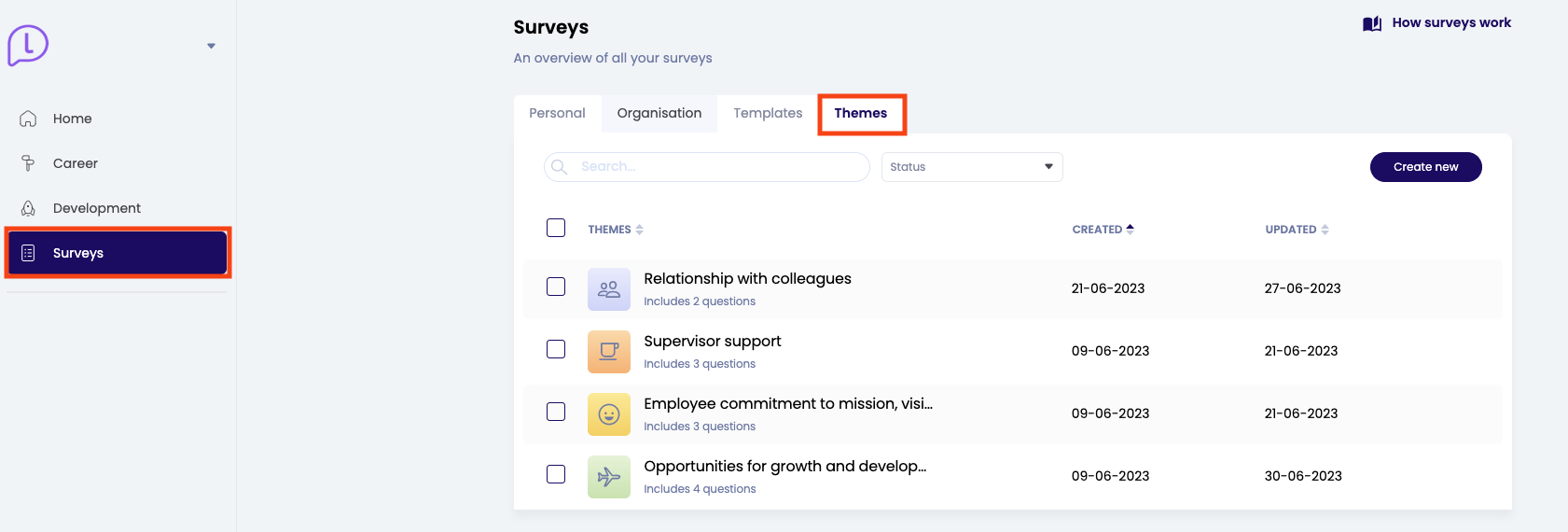1568x532 pixels.
Task: Sort by the Updated column header
Action: pyautogui.click(x=1296, y=230)
